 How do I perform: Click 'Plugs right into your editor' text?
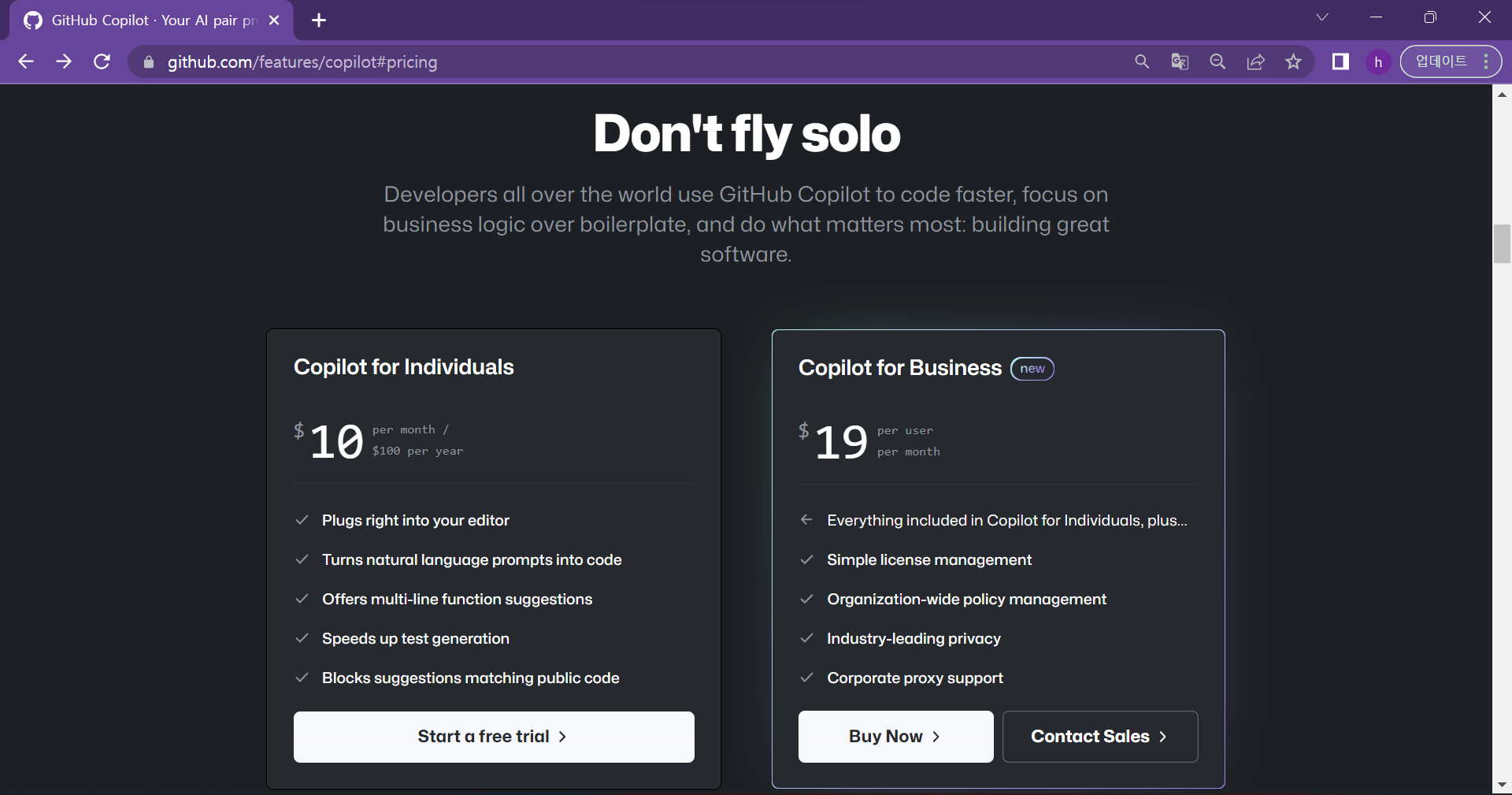(x=416, y=521)
